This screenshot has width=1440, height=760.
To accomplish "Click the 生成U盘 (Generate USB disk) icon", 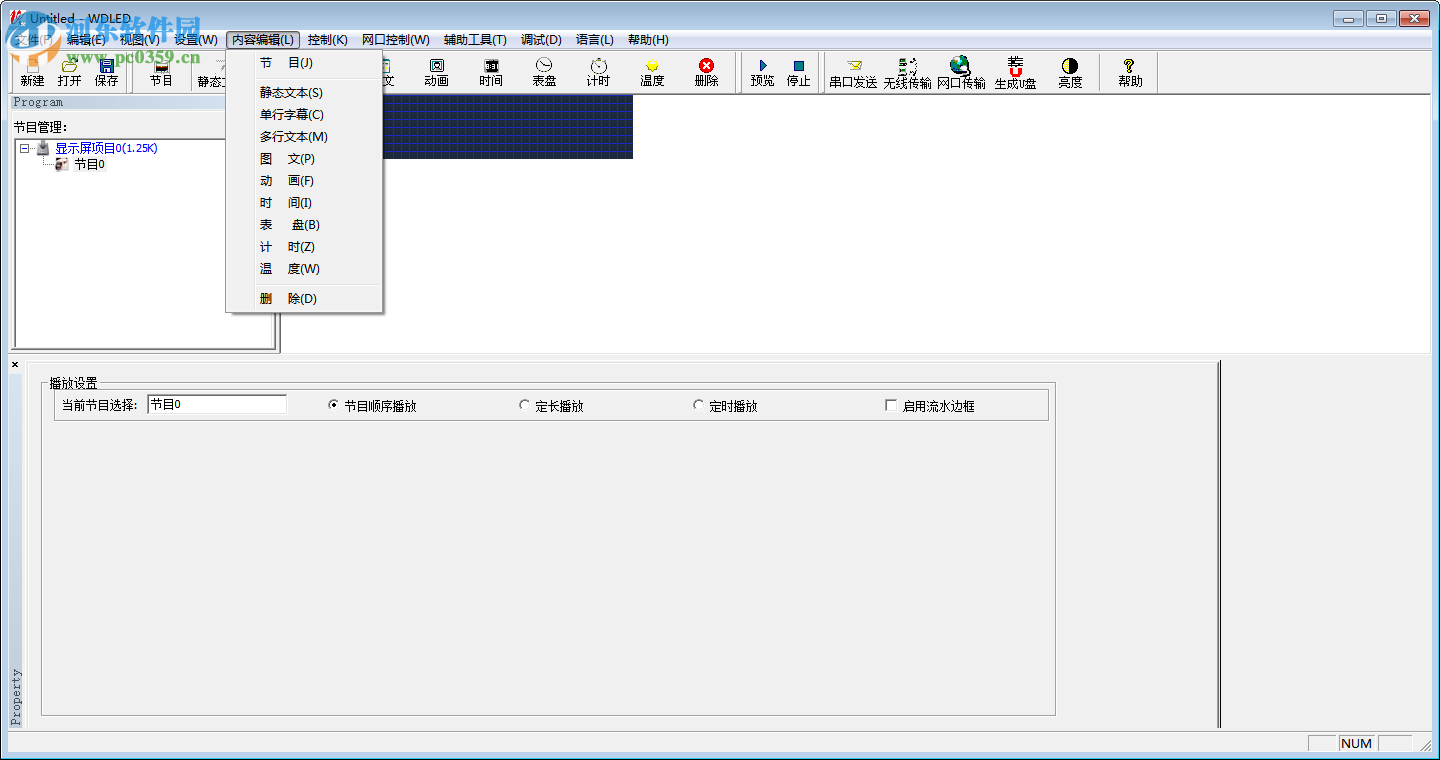I will coord(1015,73).
